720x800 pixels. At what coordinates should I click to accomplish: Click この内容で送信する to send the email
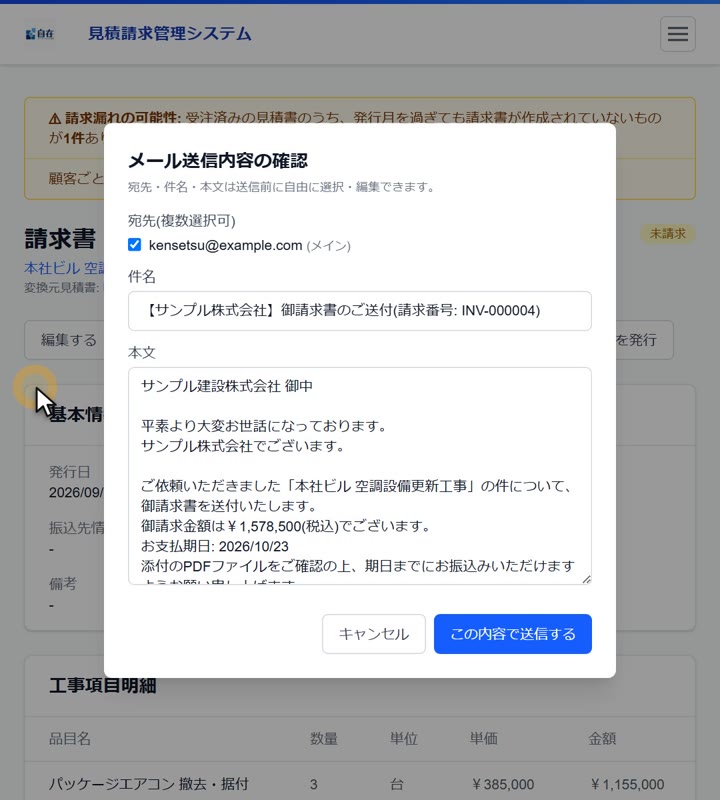tap(513, 634)
